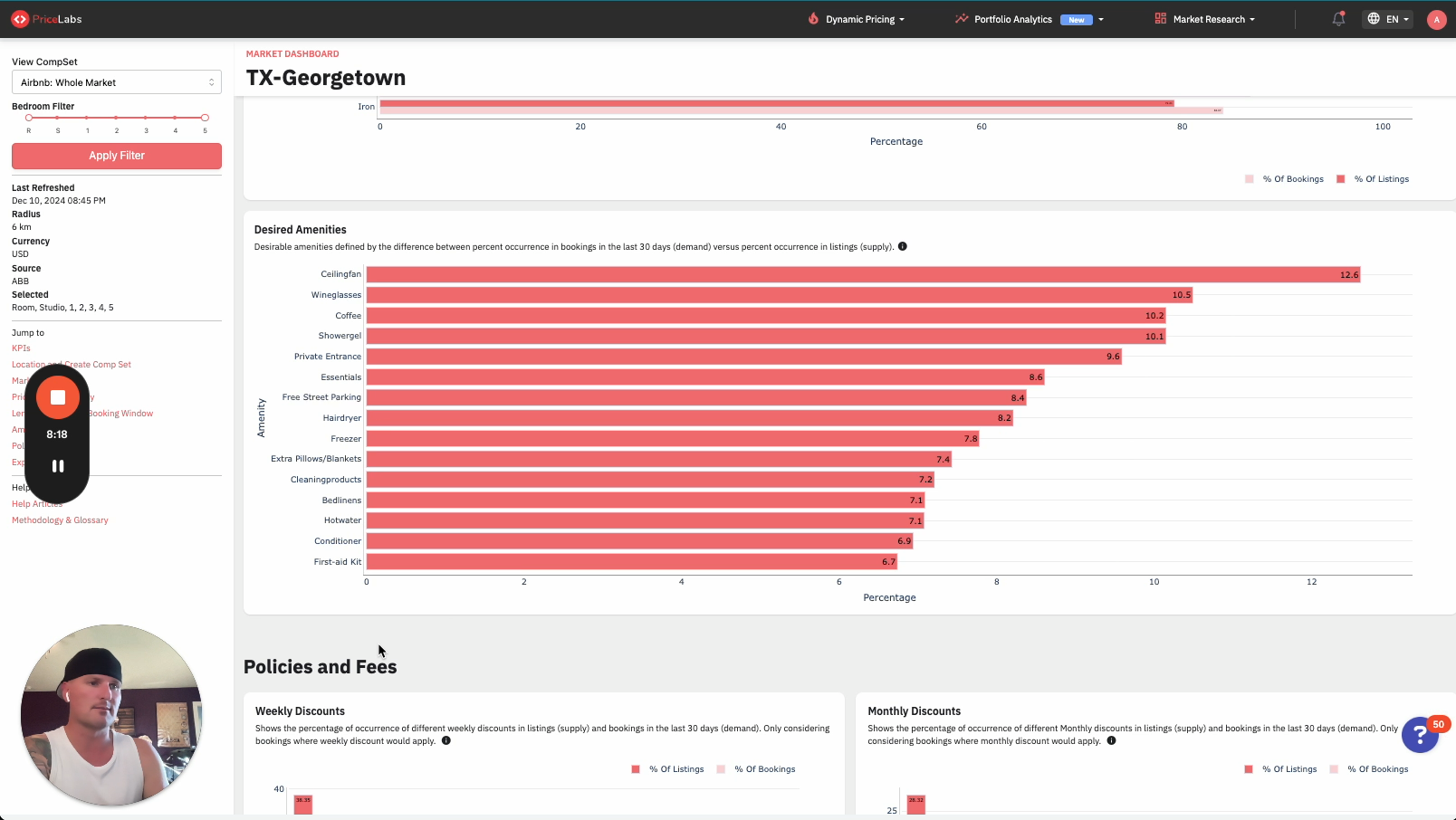
Task: Open the help question mark widget
Action: click(1420, 735)
